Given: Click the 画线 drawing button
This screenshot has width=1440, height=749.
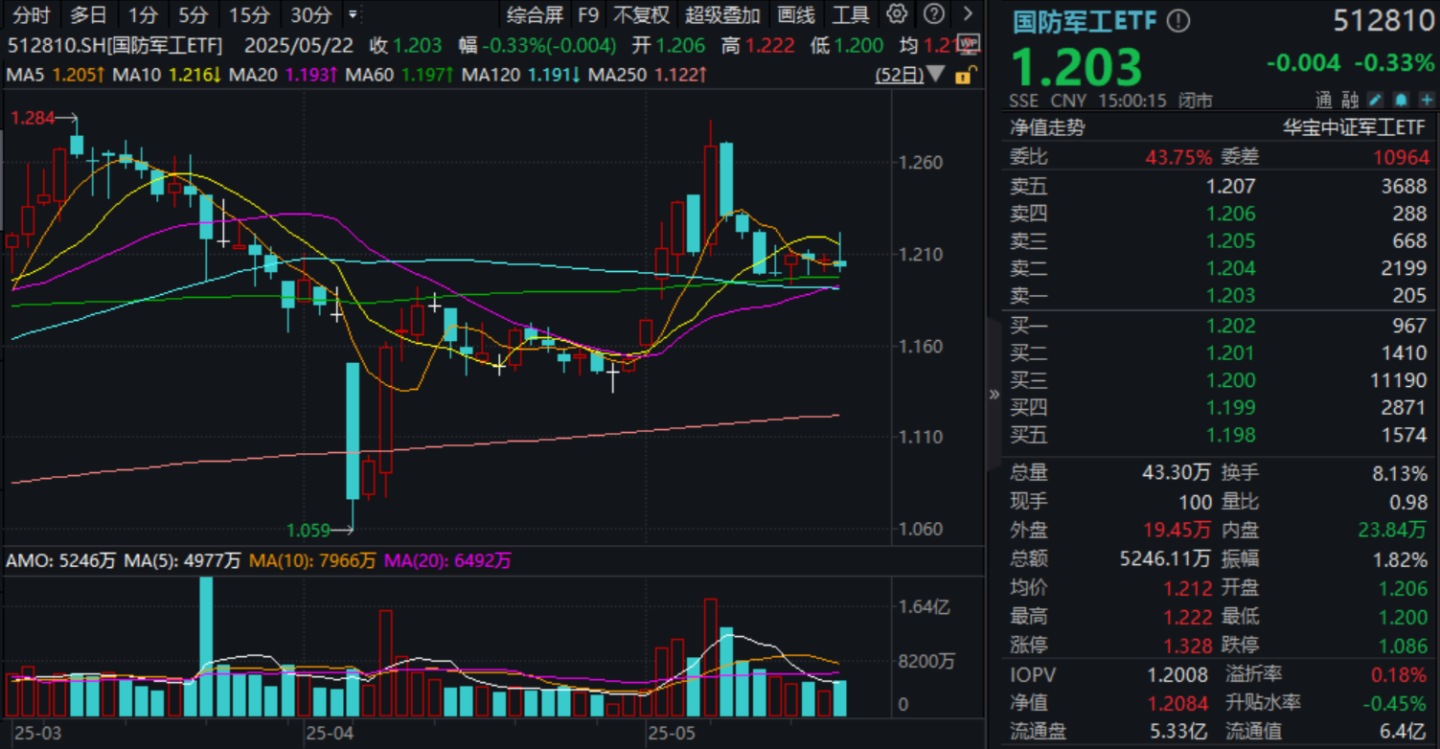Looking at the screenshot, I should click(x=796, y=15).
